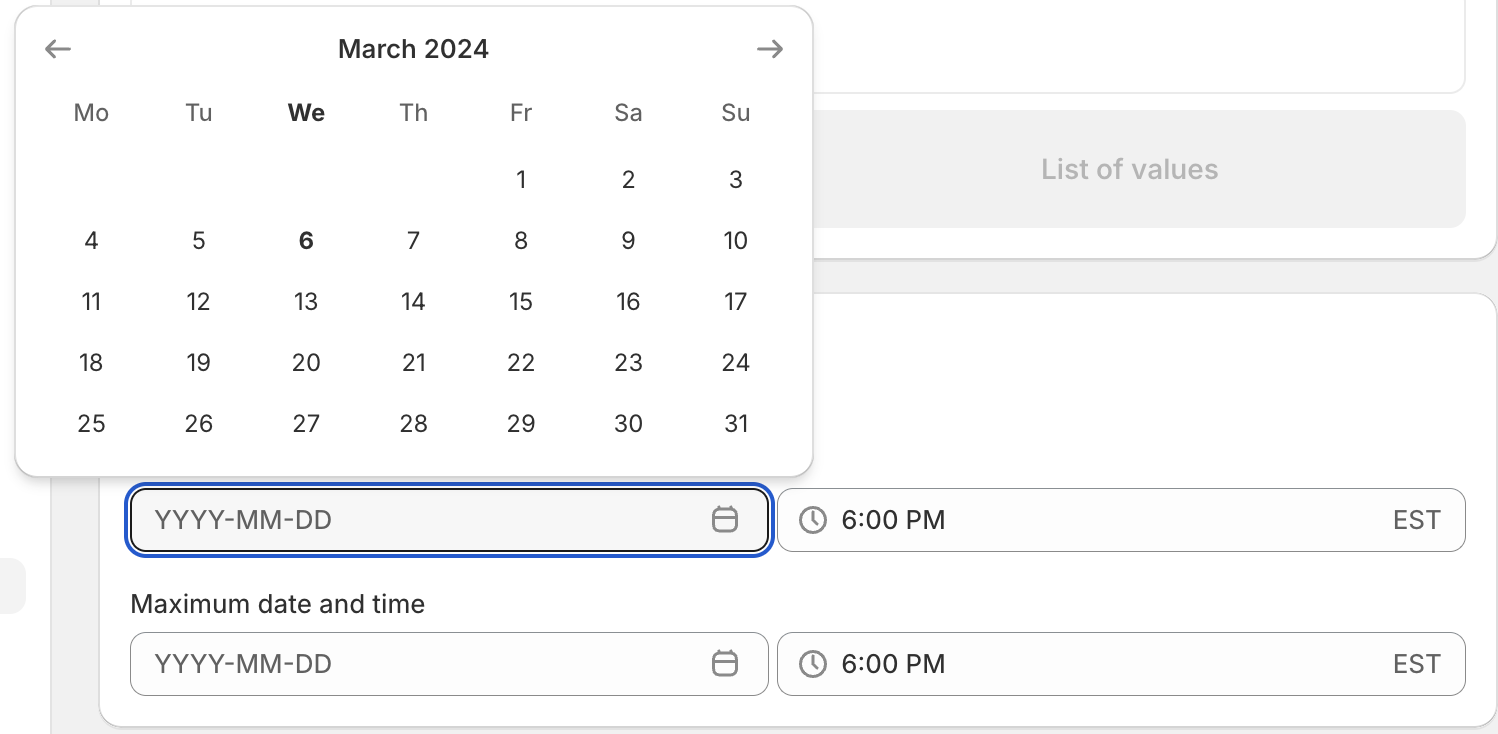Pick March 6 in the calendar
Image resolution: width=1498 pixels, height=734 pixels.
306,241
